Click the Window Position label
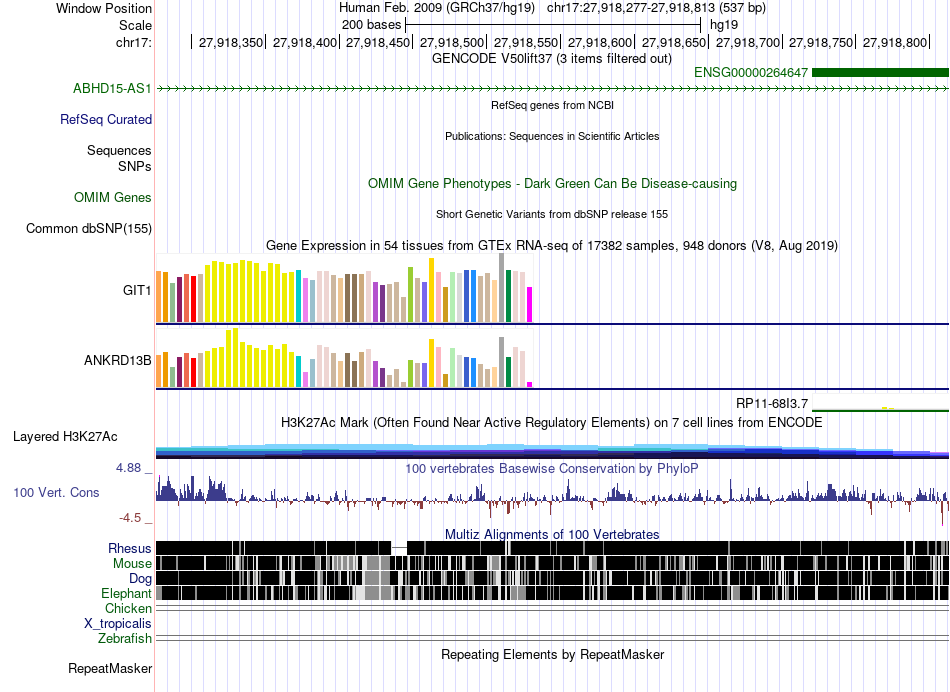 104,8
